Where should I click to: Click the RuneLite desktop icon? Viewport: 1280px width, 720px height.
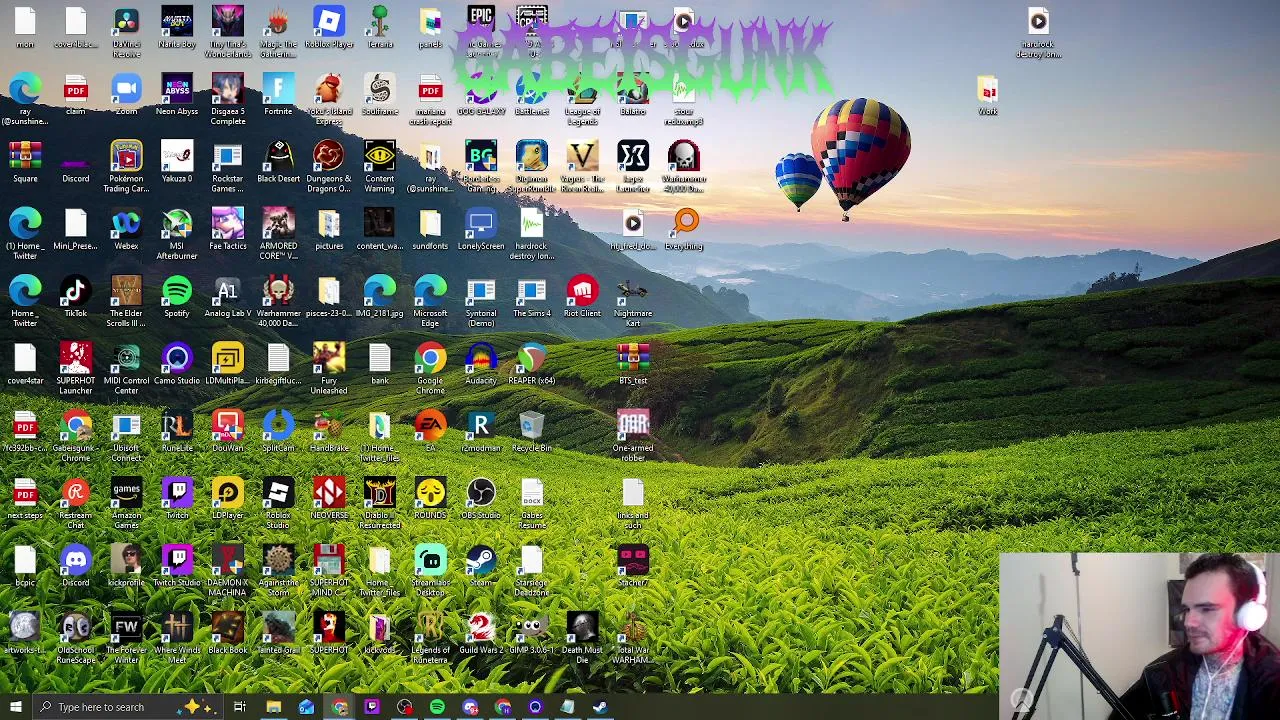[177, 430]
